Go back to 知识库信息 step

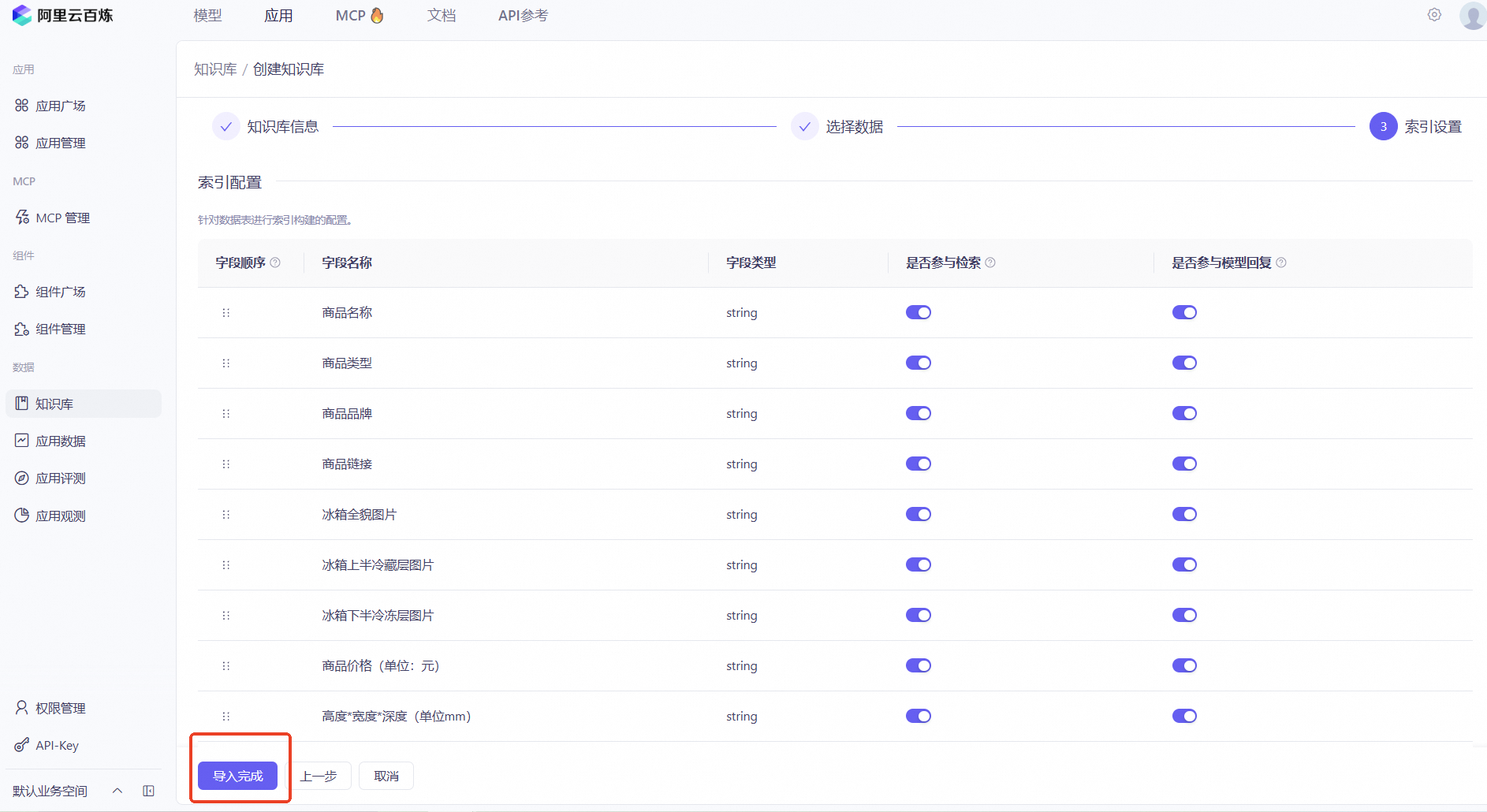266,127
